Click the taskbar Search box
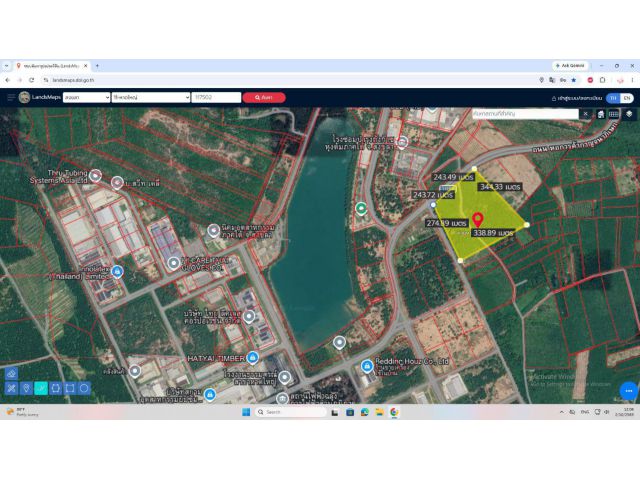This screenshot has height=480, width=640. [291, 412]
